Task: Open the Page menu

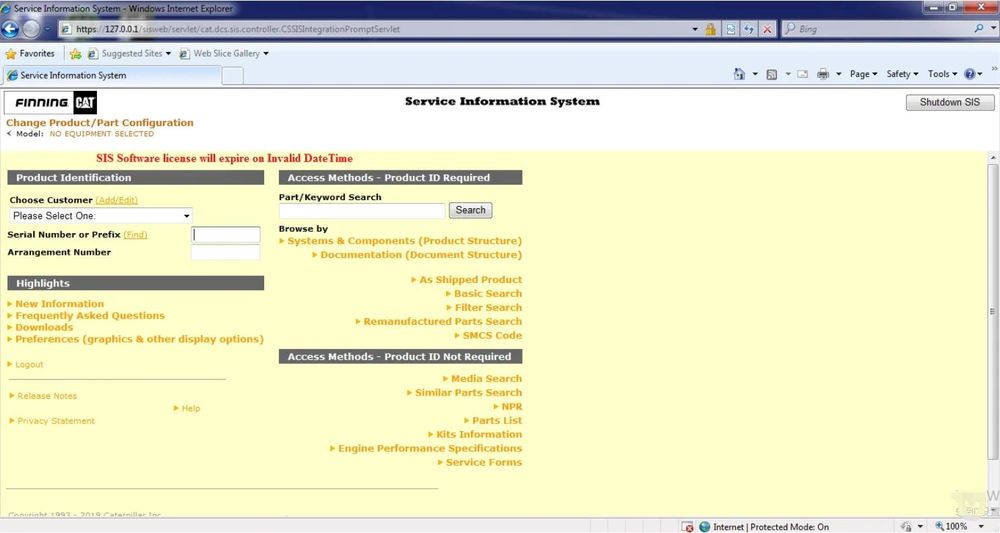Action: (864, 74)
